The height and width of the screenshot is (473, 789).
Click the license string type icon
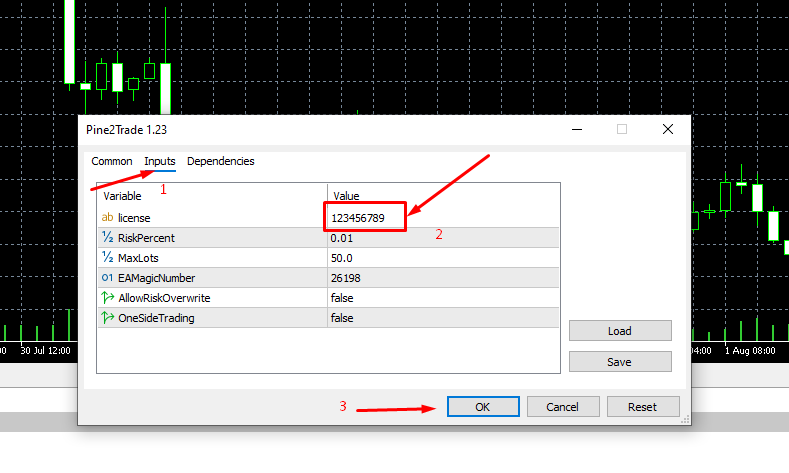107,217
